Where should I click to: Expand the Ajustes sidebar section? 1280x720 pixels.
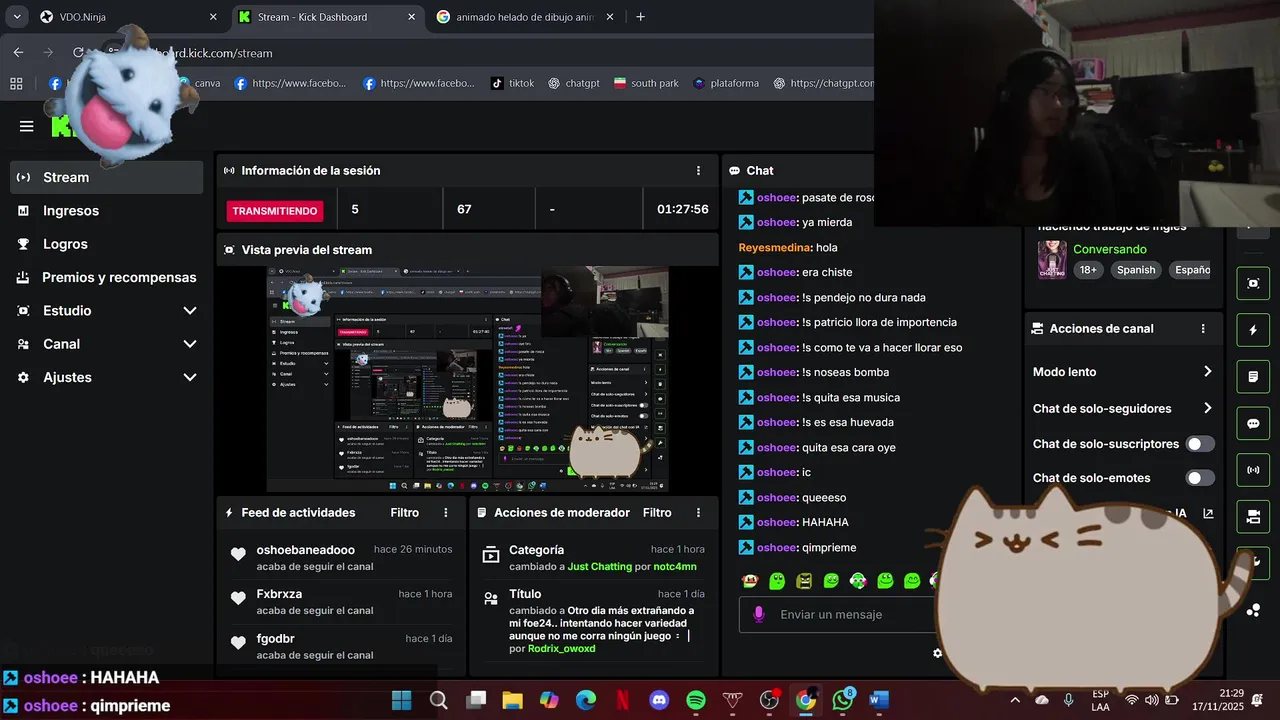click(x=190, y=377)
